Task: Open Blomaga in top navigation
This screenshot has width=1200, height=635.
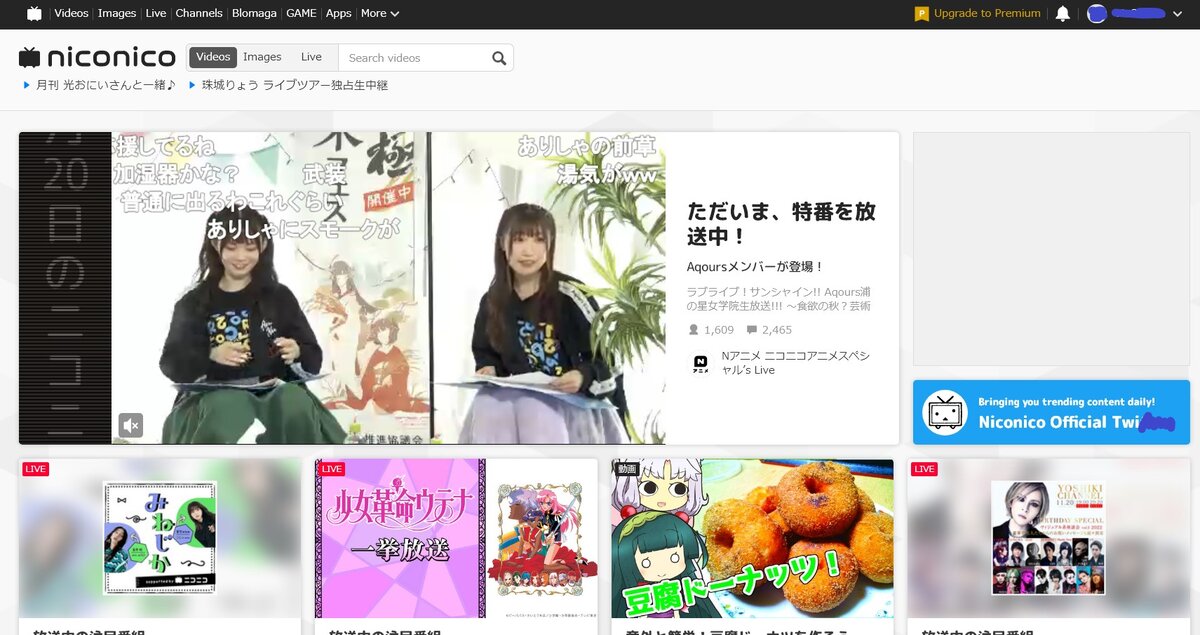Action: click(x=254, y=13)
